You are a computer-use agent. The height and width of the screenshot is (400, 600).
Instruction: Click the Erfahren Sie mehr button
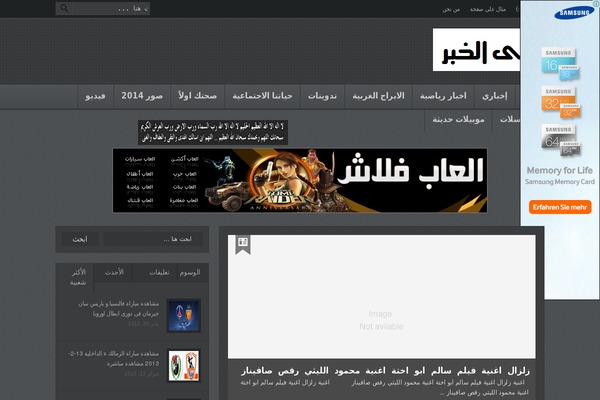coord(560,207)
